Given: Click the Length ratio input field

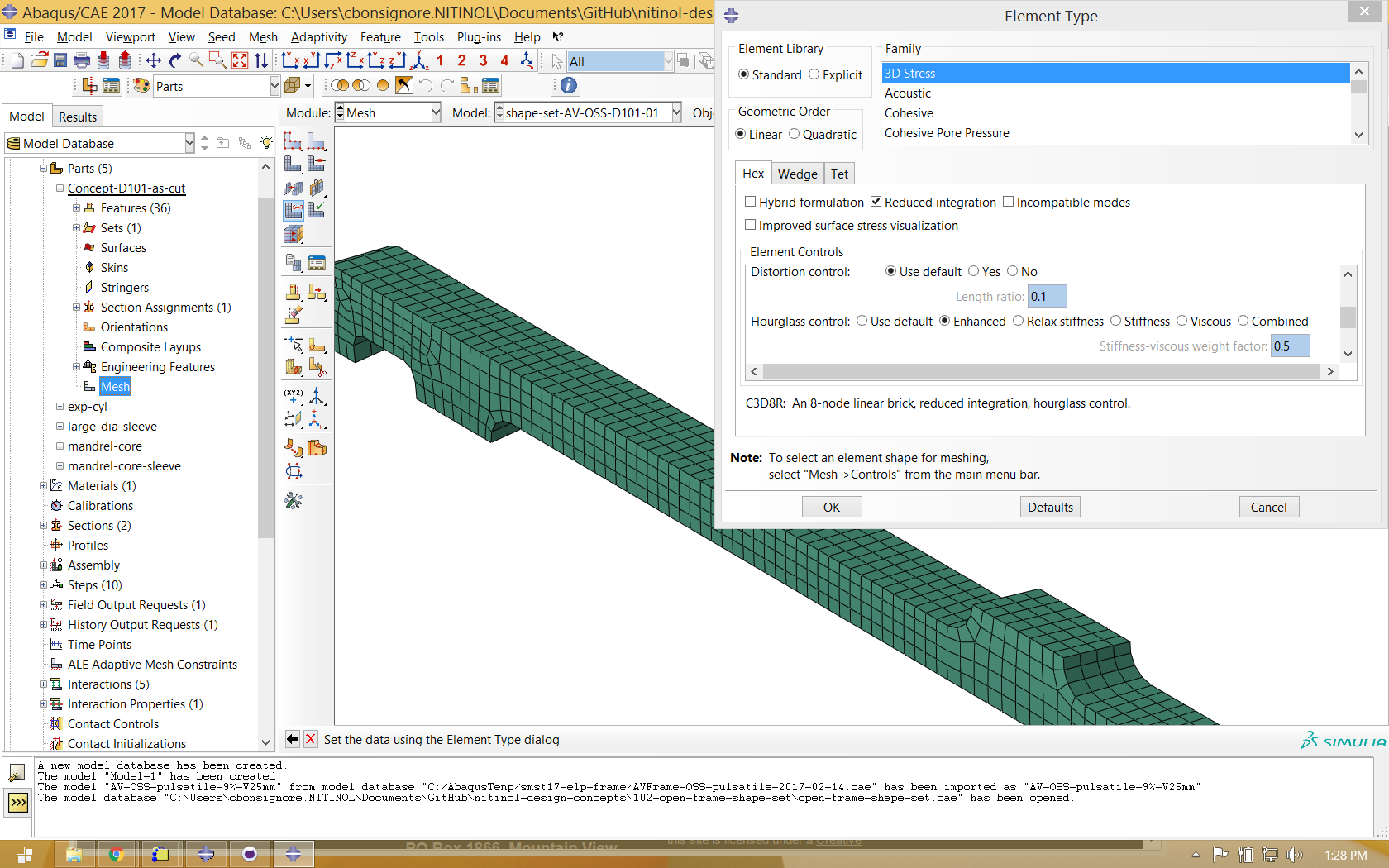Looking at the screenshot, I should (1047, 296).
